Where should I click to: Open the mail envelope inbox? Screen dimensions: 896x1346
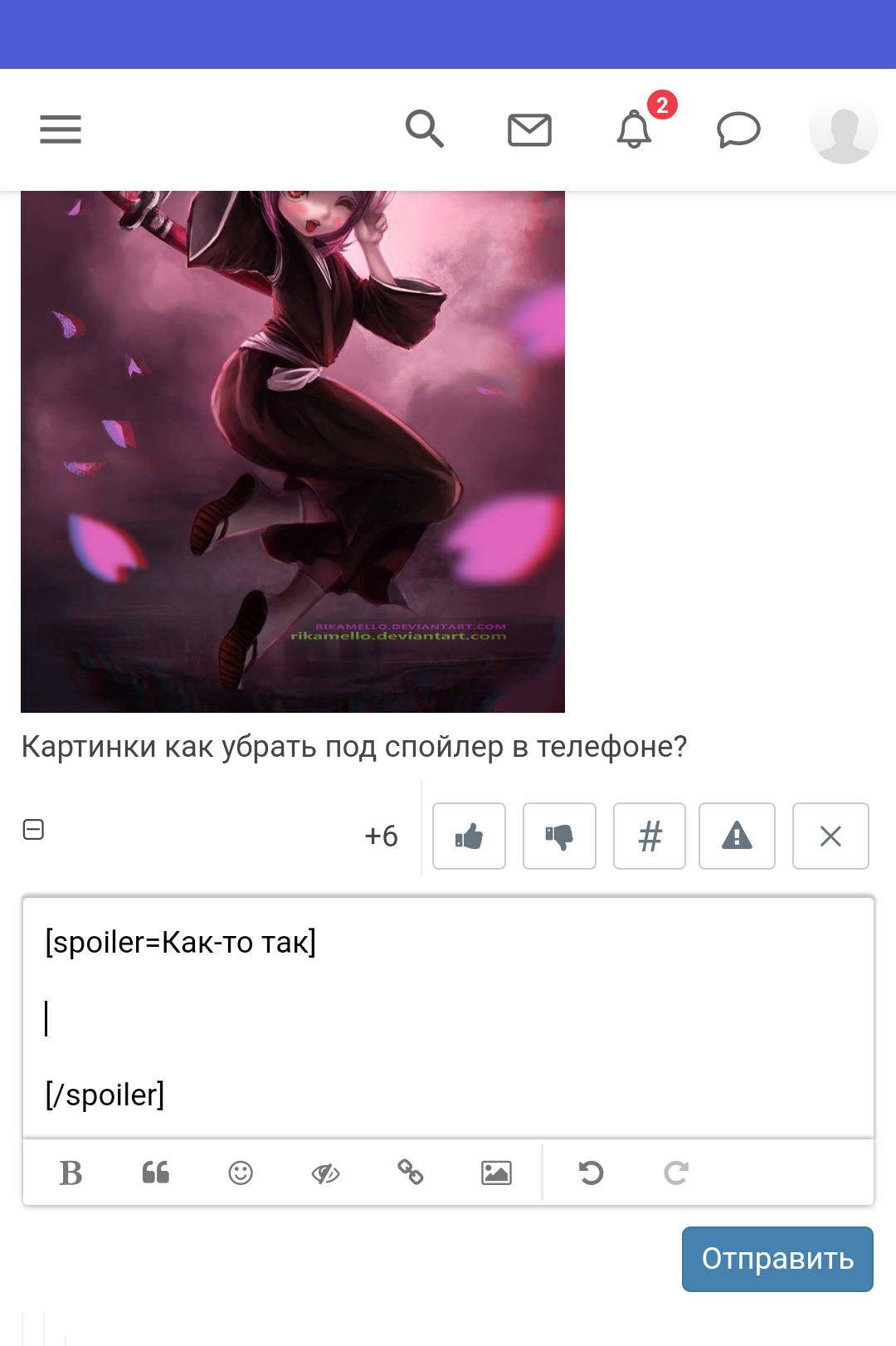coord(529,130)
